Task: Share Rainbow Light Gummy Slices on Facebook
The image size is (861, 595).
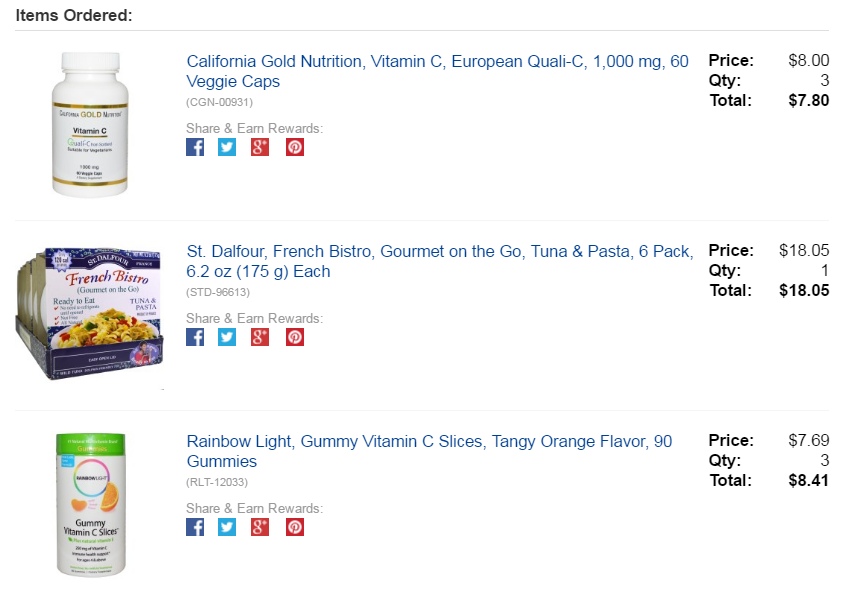Action: tap(195, 527)
